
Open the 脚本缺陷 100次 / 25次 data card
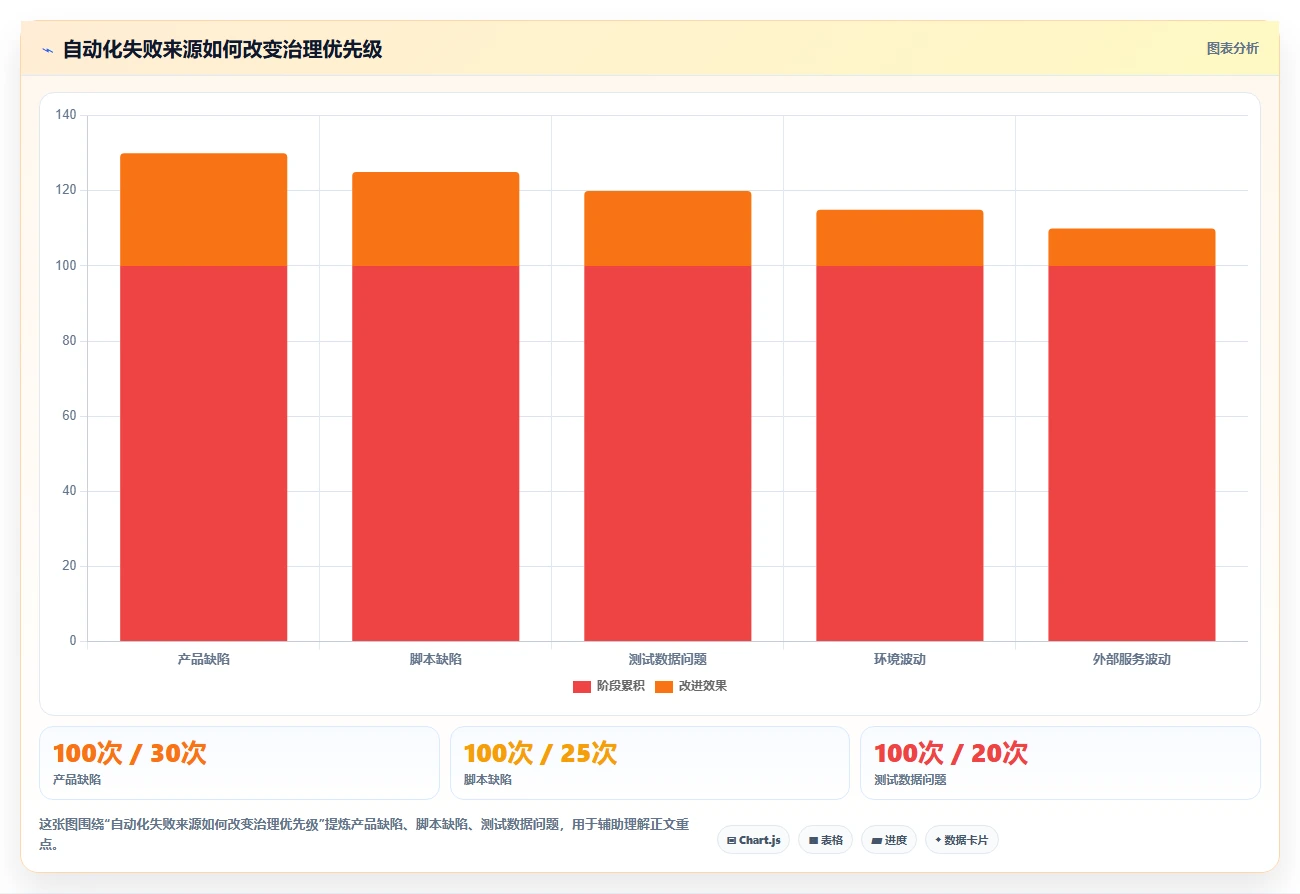[x=650, y=763]
